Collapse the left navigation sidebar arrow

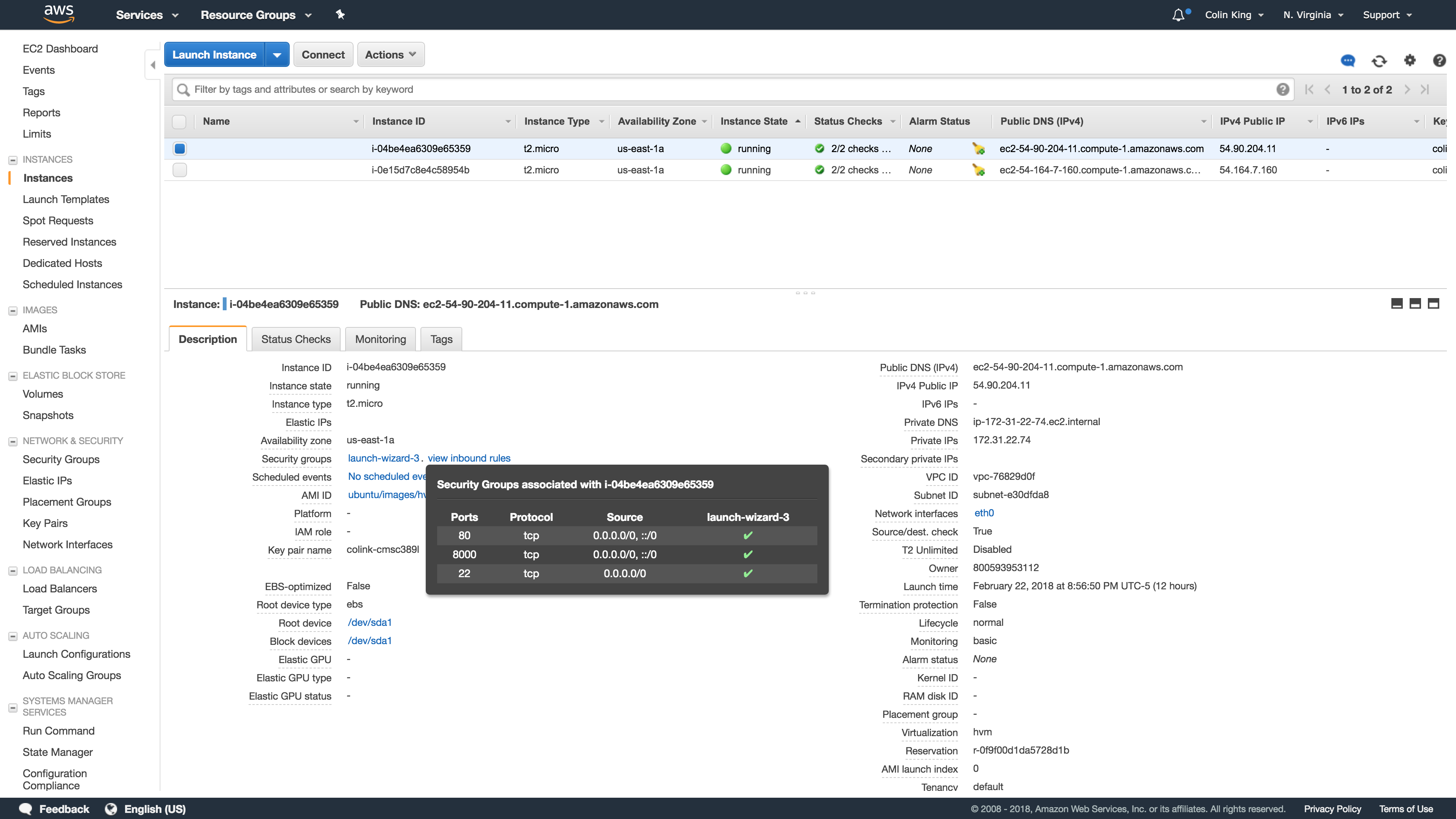pyautogui.click(x=152, y=65)
